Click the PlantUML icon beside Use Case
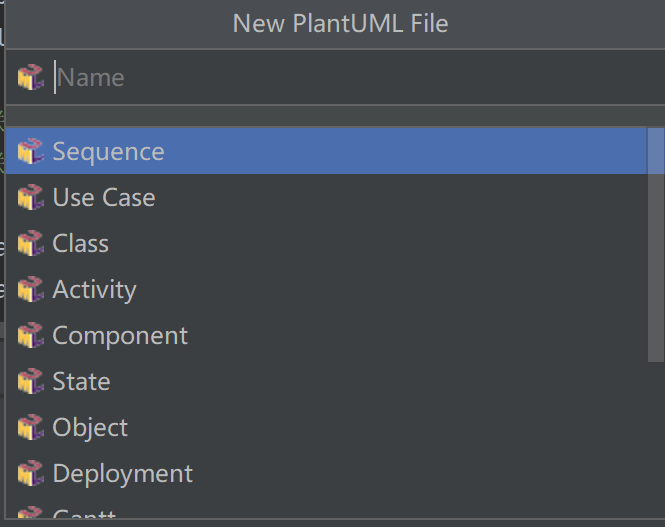 tap(31, 197)
